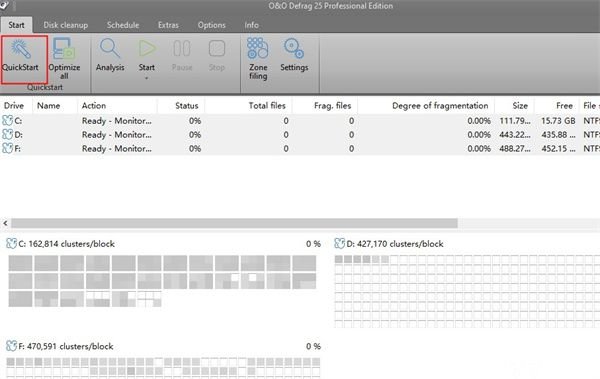600x379 pixels.
Task: Select drive D: row in list
Action: [x=300, y=135]
